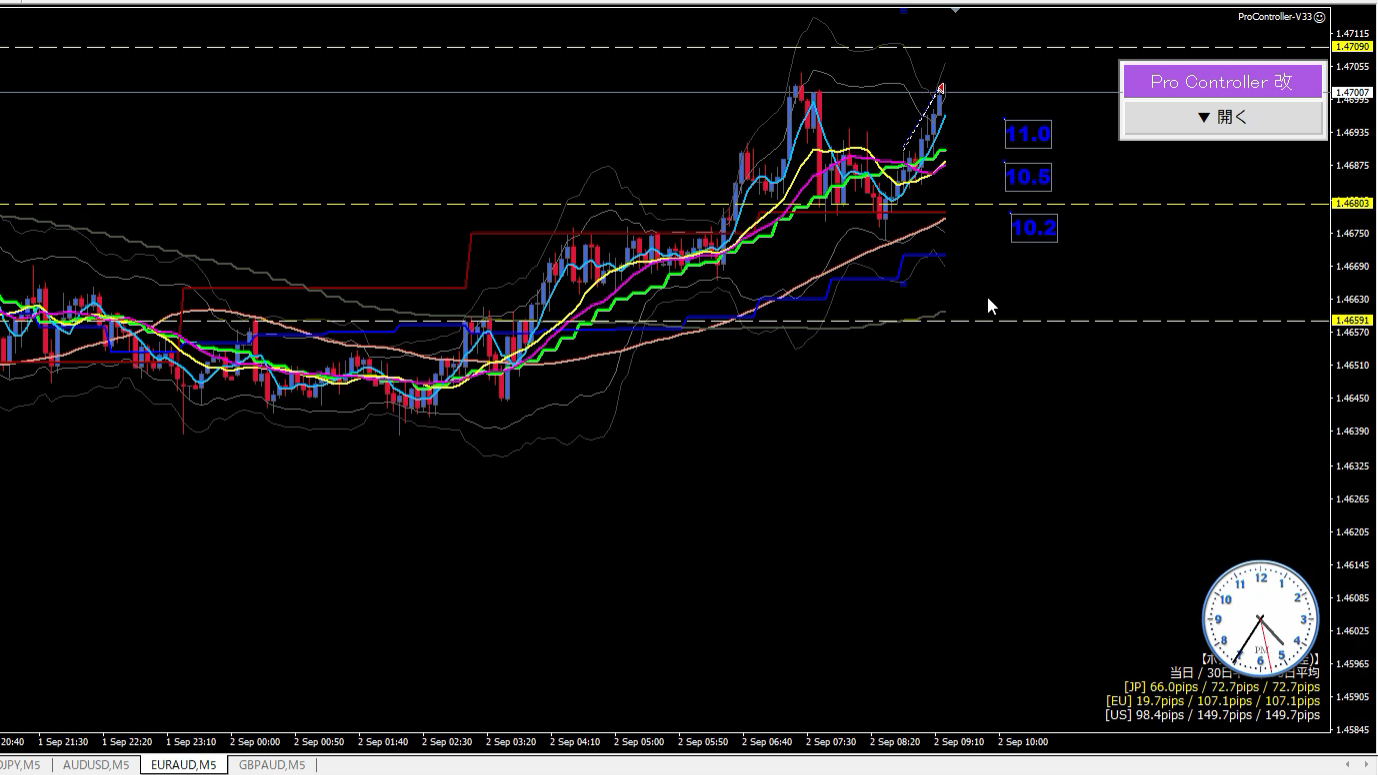Click the 2 Sep 00:00 time label

point(255,742)
